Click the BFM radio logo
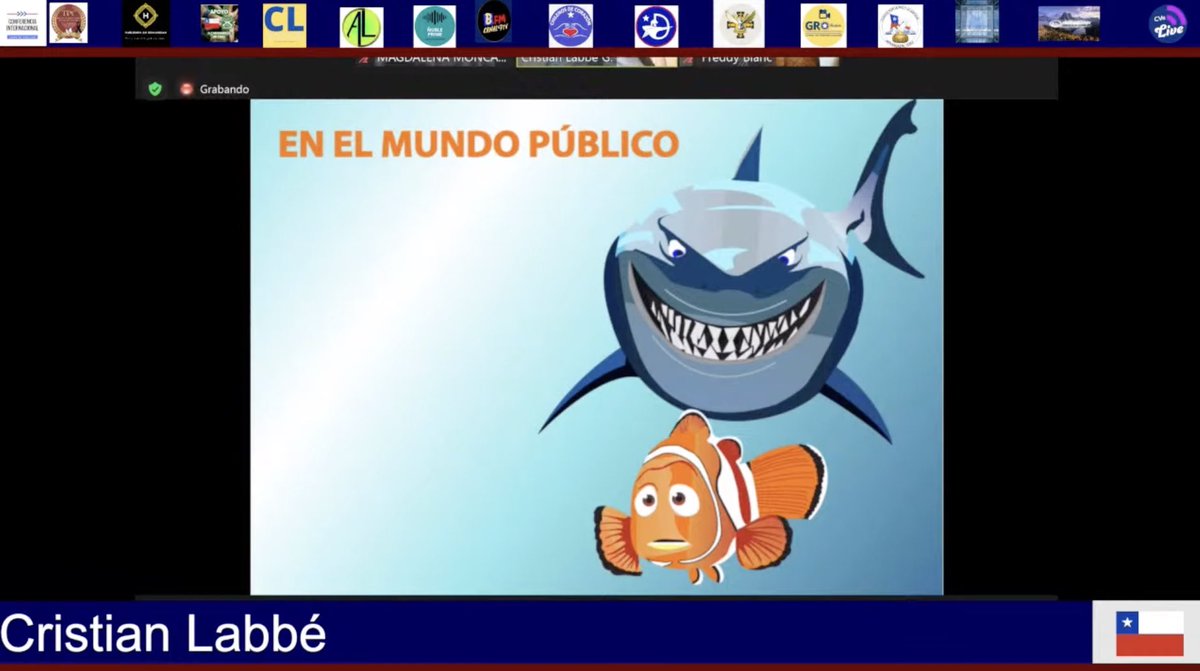 (x=494, y=22)
